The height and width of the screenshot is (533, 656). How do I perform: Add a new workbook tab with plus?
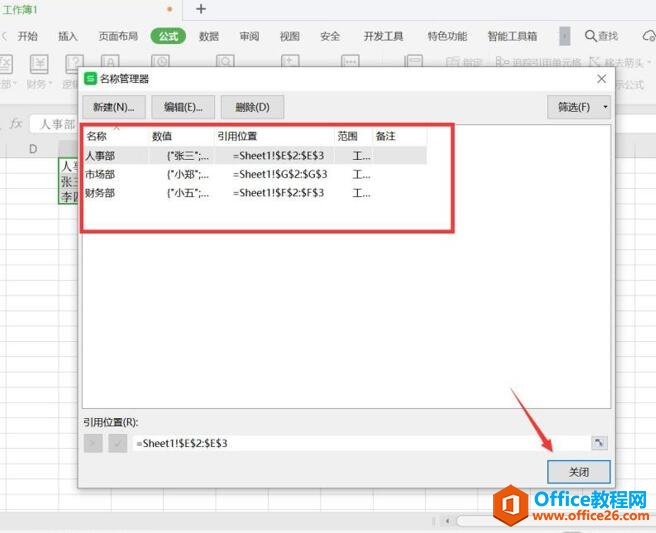pos(201,9)
